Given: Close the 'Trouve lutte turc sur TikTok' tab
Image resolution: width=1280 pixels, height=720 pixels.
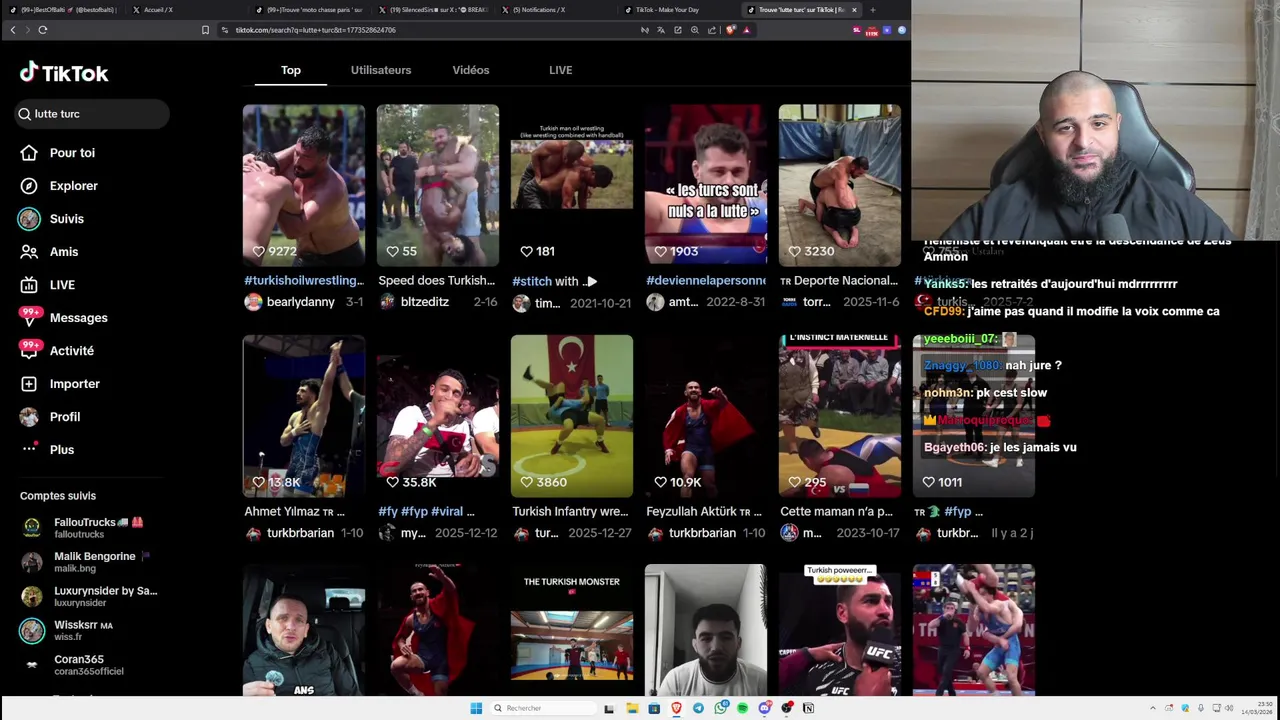Looking at the screenshot, I should point(854,10).
